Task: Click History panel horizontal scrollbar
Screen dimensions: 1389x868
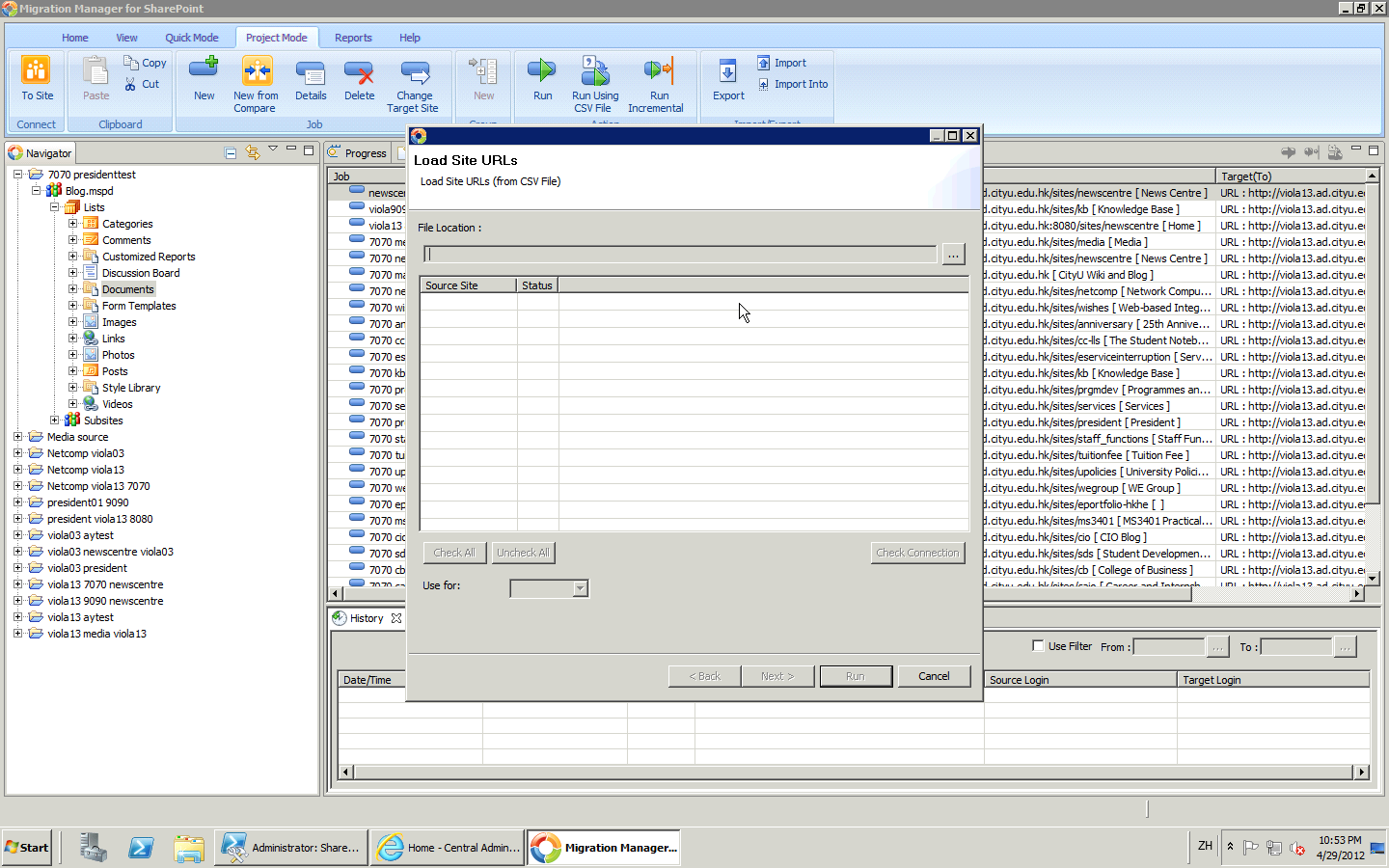Action: coord(854,772)
